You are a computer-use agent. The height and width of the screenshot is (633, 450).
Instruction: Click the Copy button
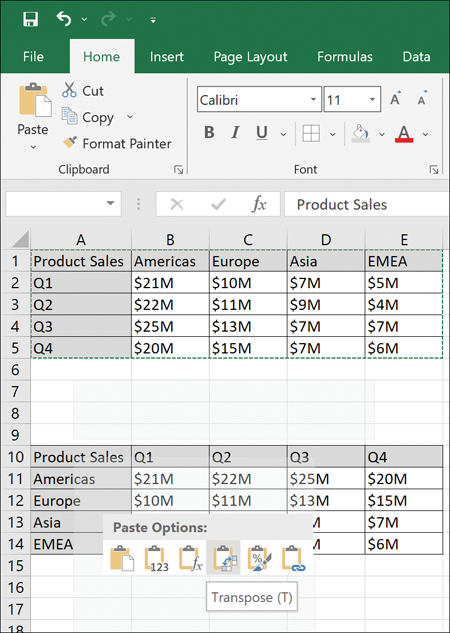(88, 117)
